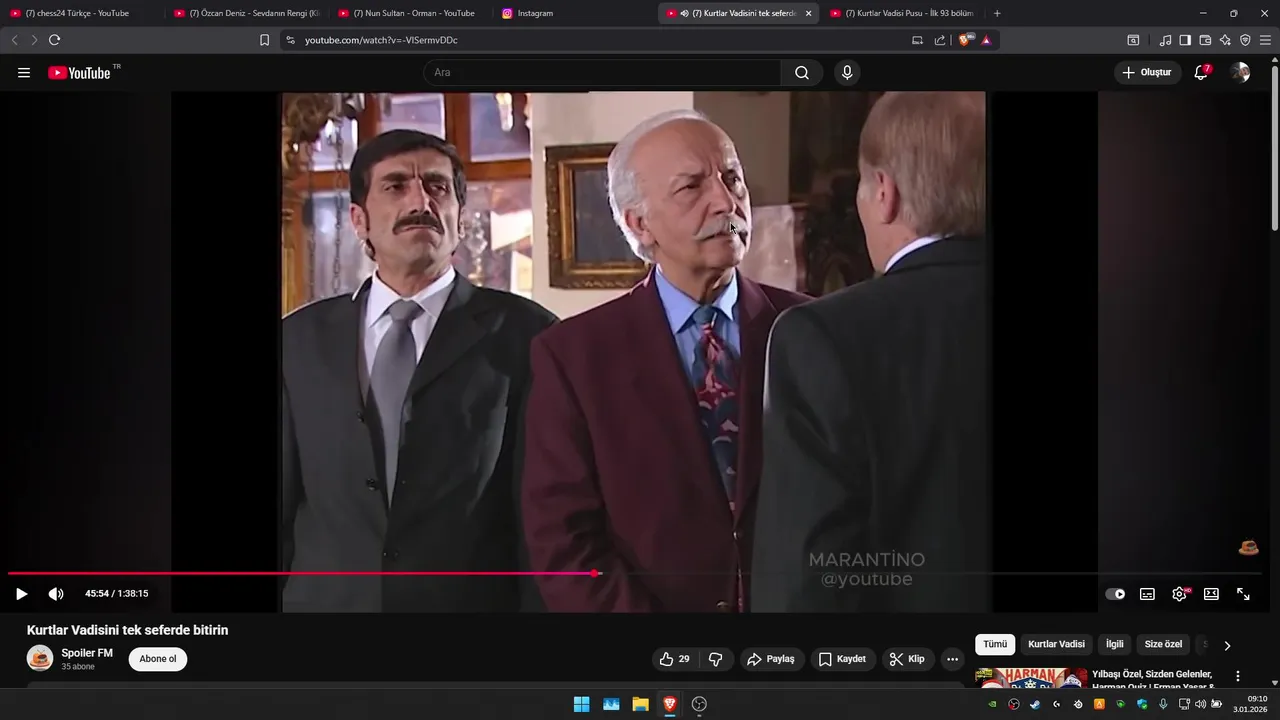Go forward in browser history
Image resolution: width=1280 pixels, height=720 pixels.
coord(34,40)
